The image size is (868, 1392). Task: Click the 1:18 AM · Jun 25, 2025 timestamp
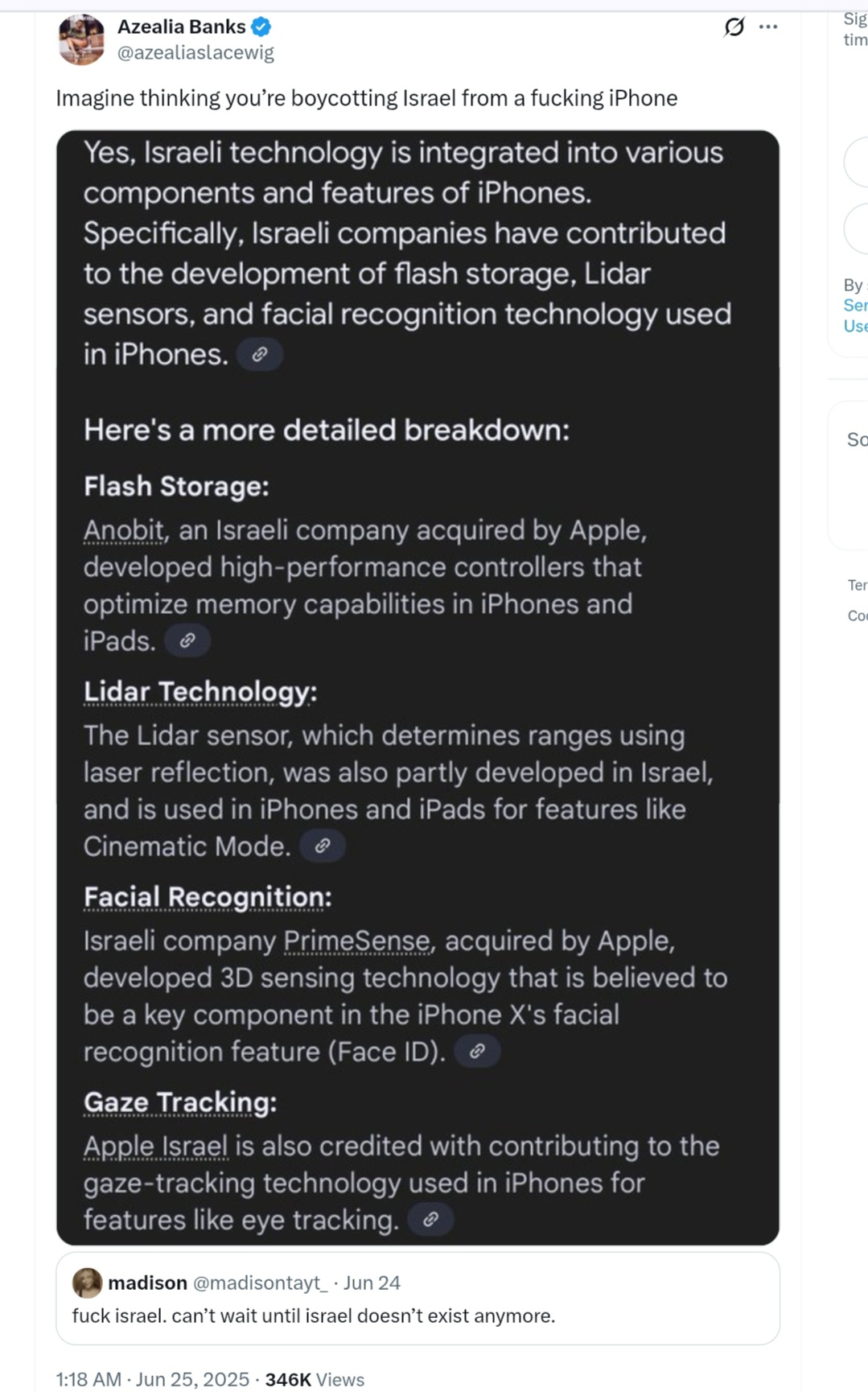pyautogui.click(x=152, y=1379)
